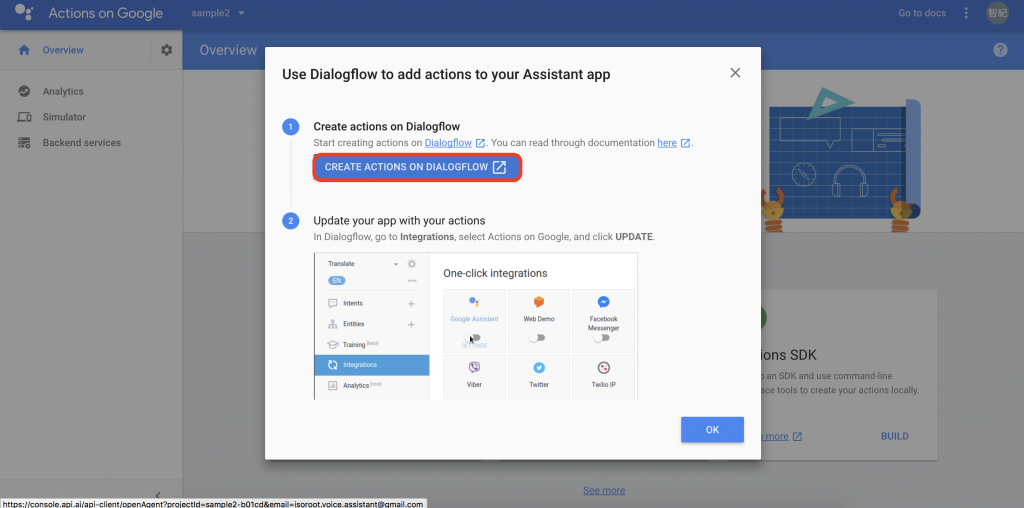
Task: Open the three-dot more options menu
Action: coord(967,13)
